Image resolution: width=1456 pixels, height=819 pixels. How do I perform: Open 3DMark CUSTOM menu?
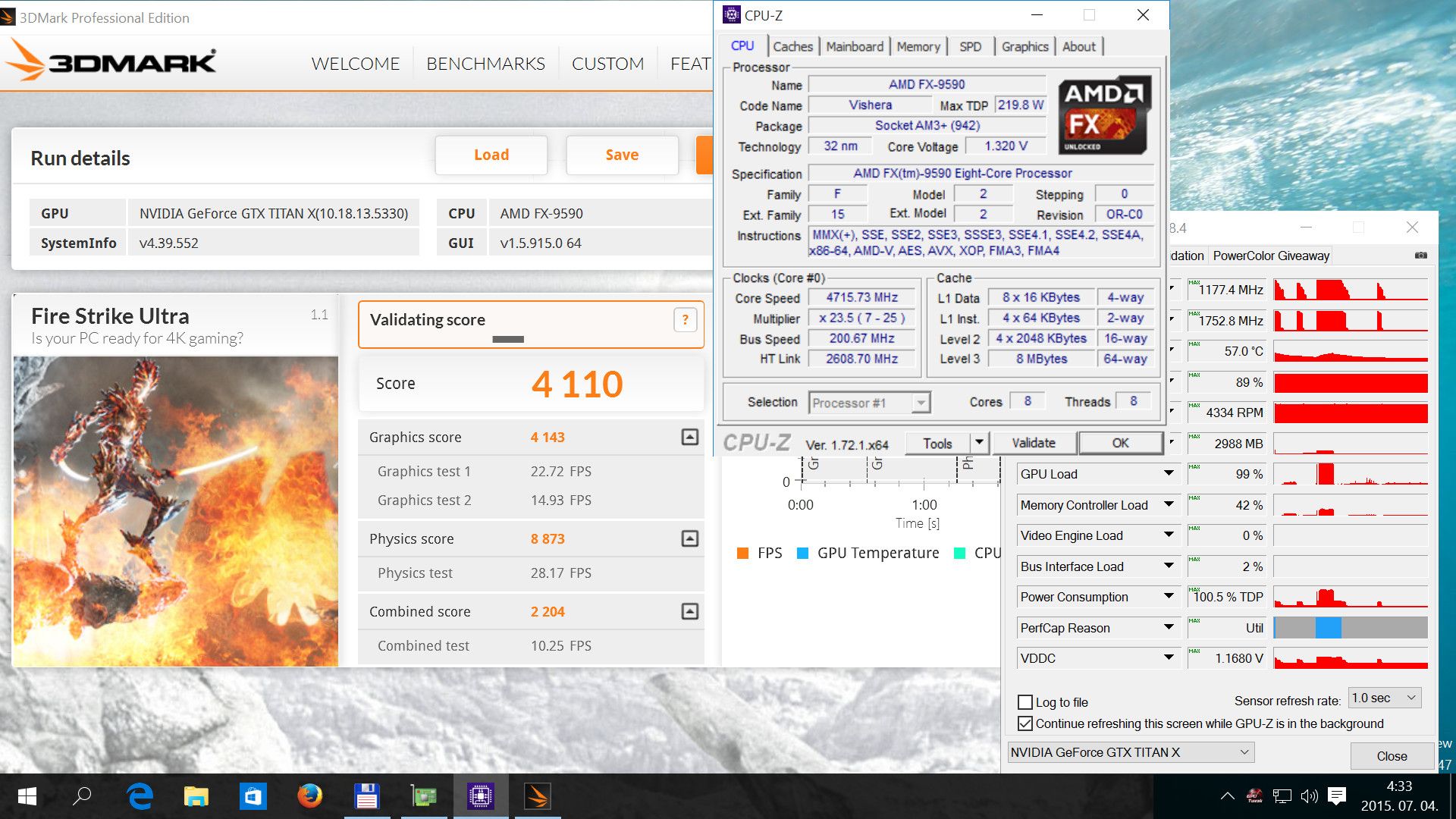tap(607, 64)
